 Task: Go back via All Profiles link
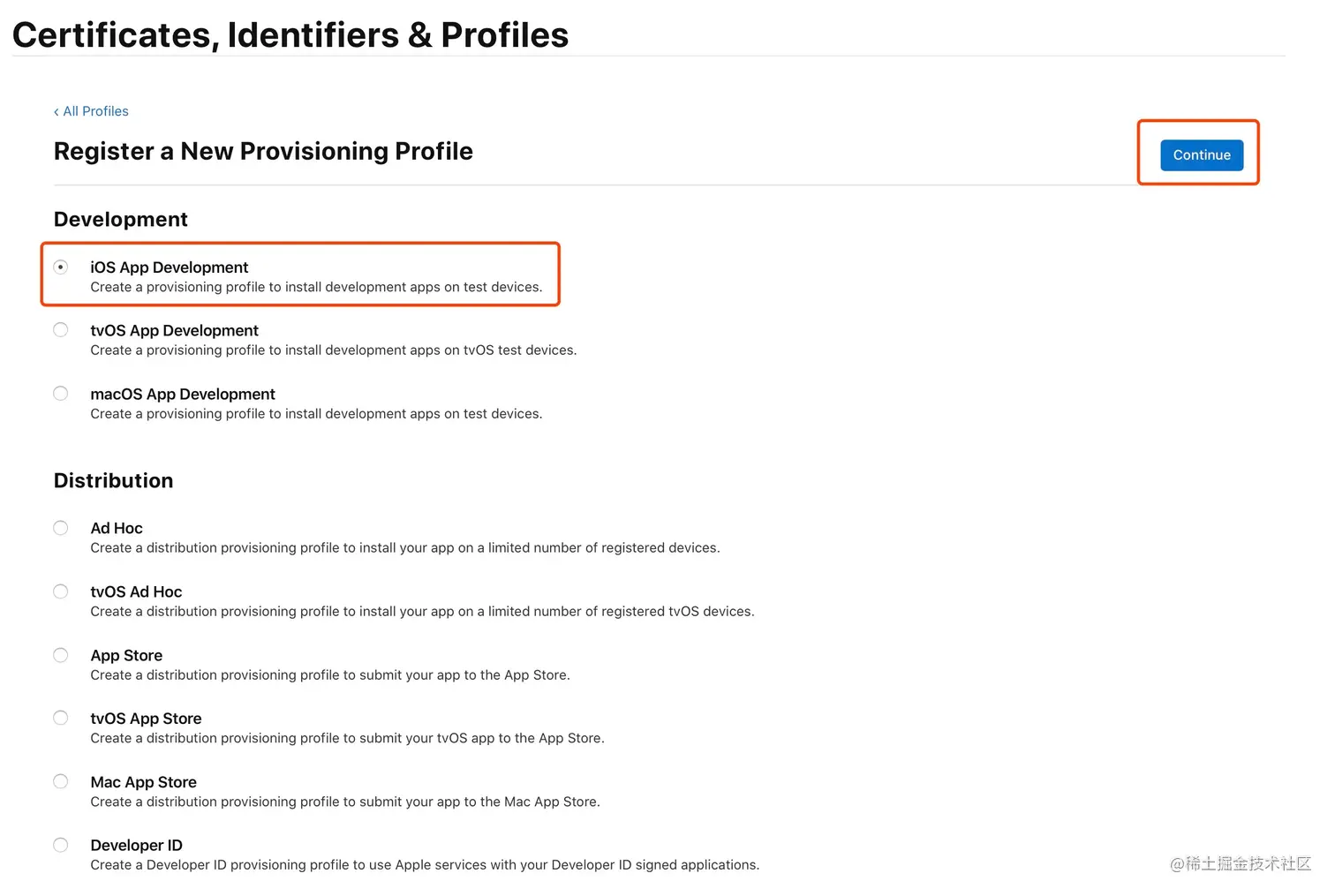[x=91, y=111]
